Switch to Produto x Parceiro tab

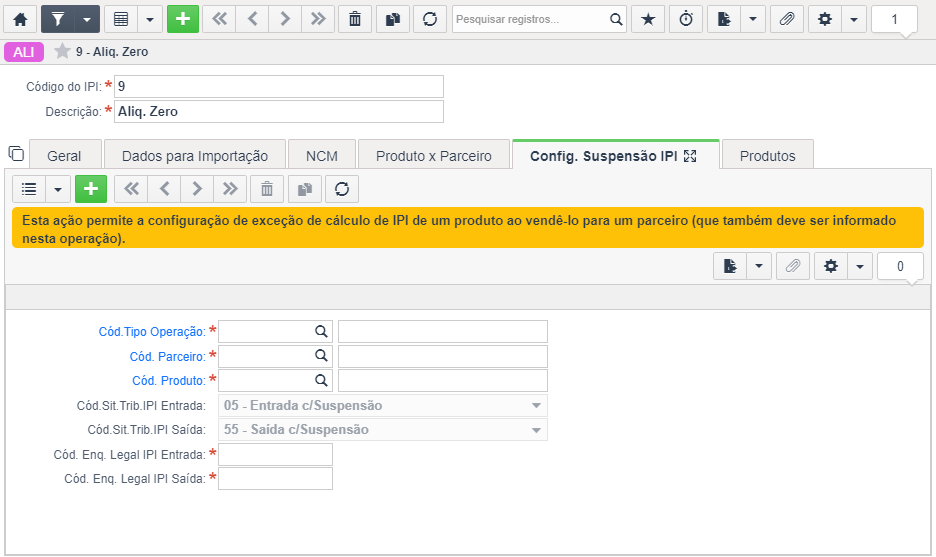(434, 156)
